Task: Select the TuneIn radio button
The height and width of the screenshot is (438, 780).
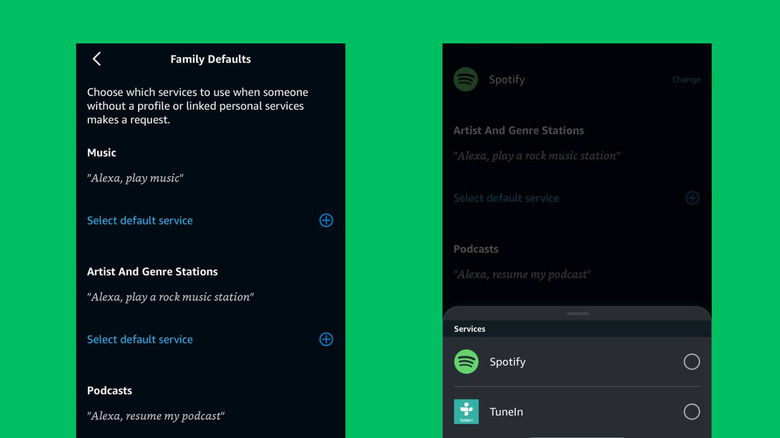Action: pyautogui.click(x=691, y=411)
